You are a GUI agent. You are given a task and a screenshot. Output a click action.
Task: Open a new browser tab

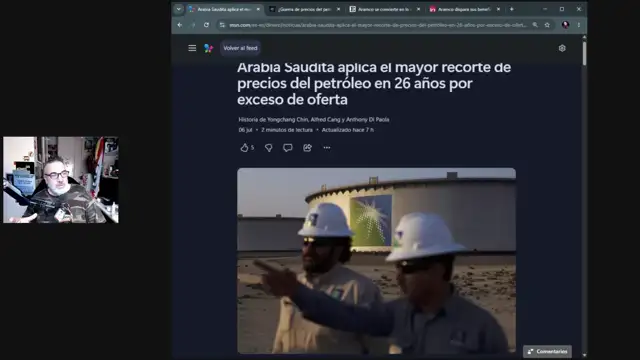(x=511, y=9)
